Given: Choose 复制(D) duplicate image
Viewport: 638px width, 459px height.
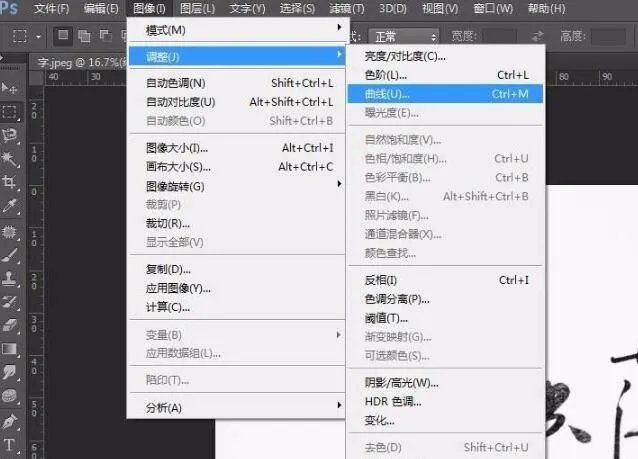Looking at the screenshot, I should click(237, 269).
